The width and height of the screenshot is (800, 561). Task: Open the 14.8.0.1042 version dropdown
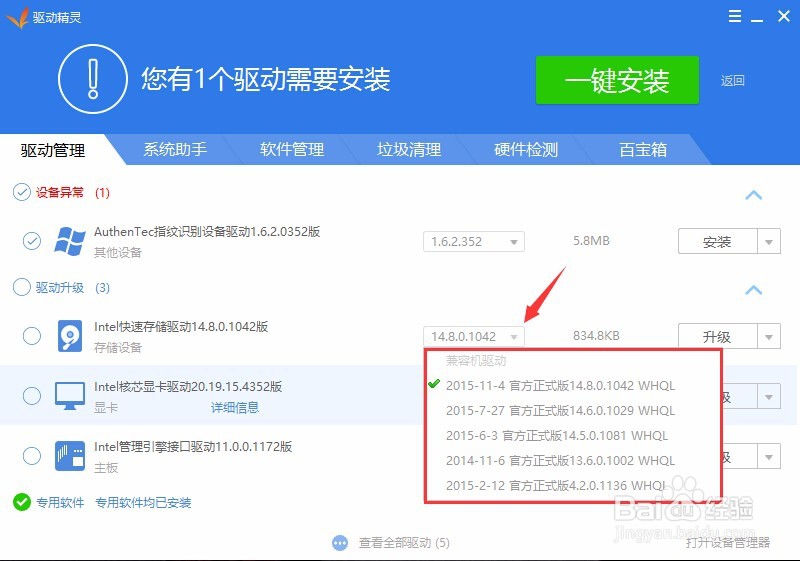pos(474,337)
